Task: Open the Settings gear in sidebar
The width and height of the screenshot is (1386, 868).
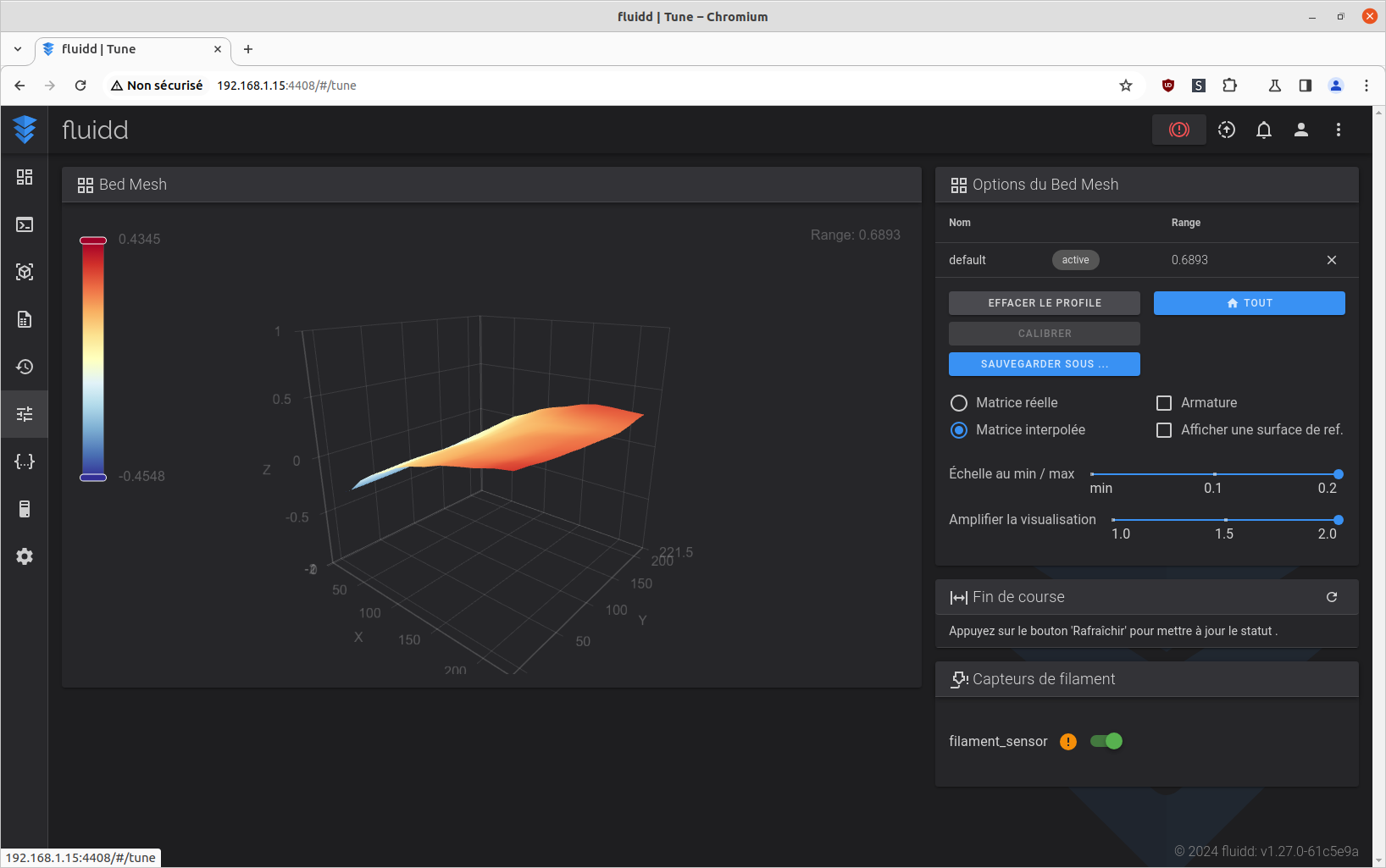Action: [x=25, y=556]
